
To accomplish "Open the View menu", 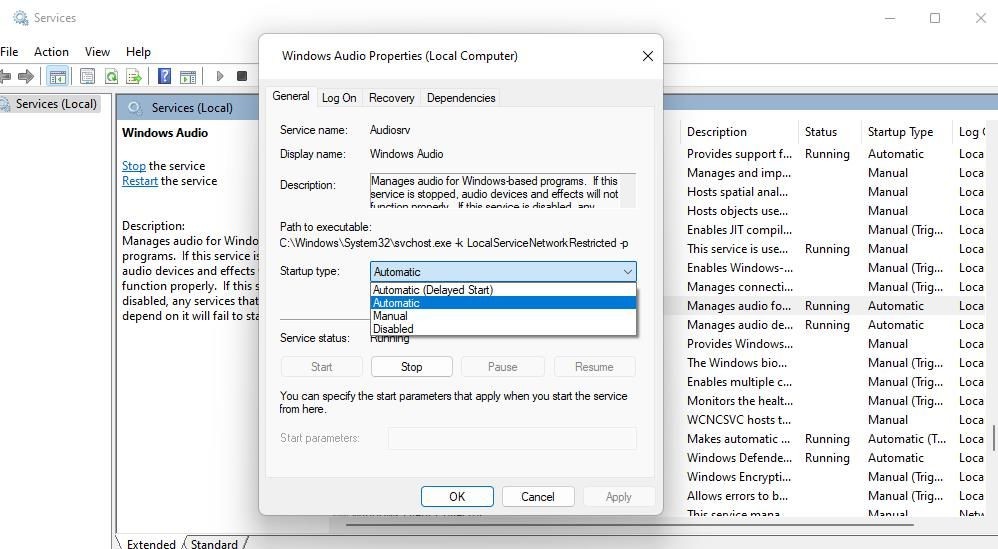I will click(x=97, y=52).
